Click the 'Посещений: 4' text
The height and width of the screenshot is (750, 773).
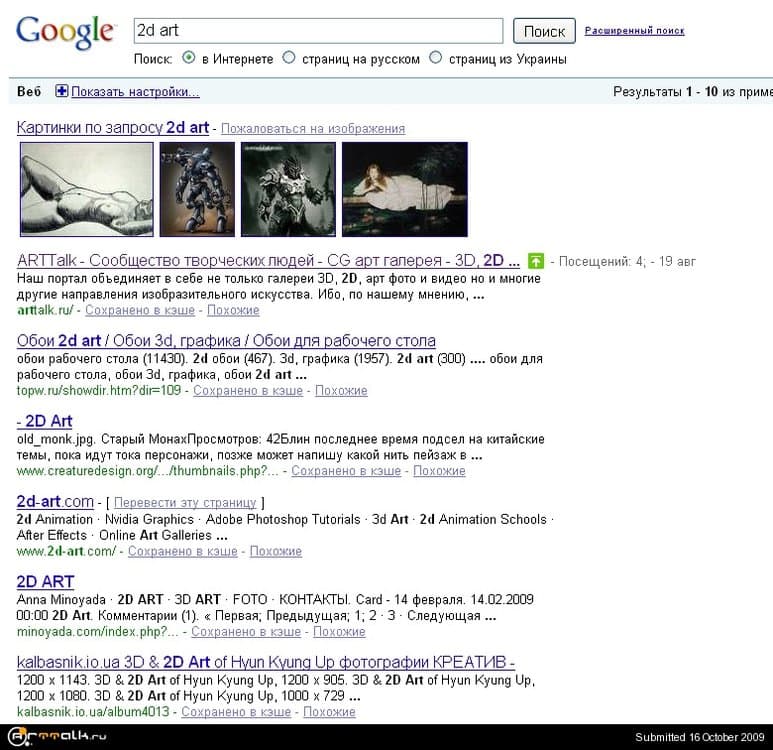(x=601, y=261)
